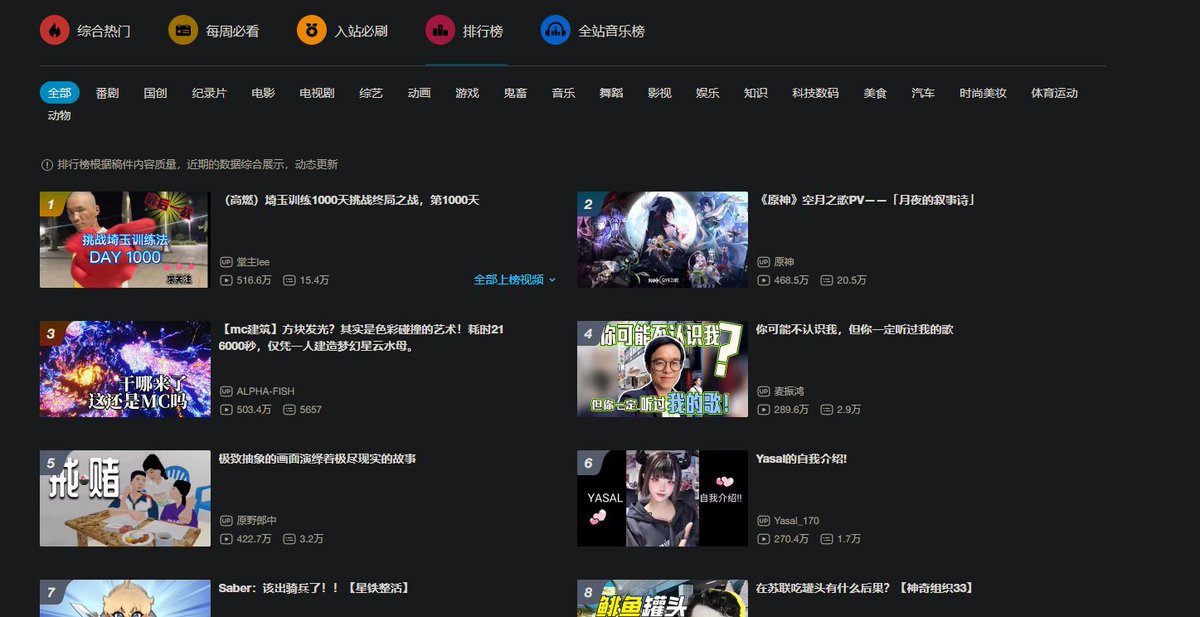Click the rank 1 DAY 1000 thumbnail

click(125, 240)
